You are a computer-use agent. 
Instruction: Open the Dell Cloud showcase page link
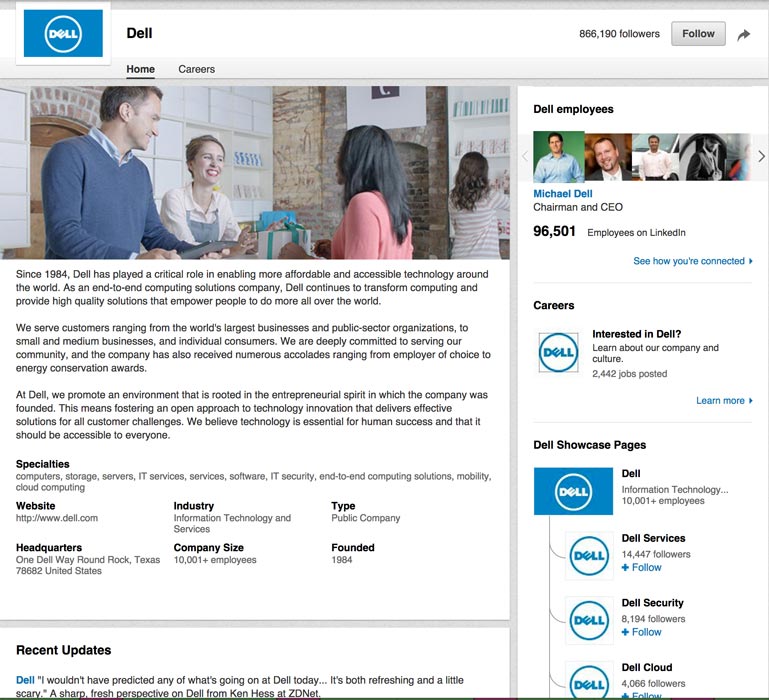[646, 668]
